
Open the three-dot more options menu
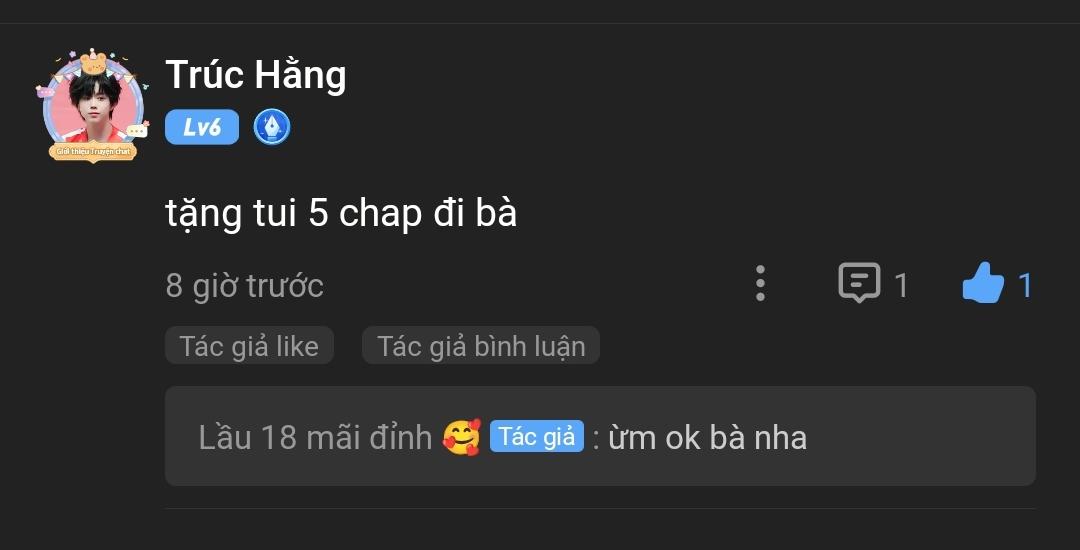760,284
